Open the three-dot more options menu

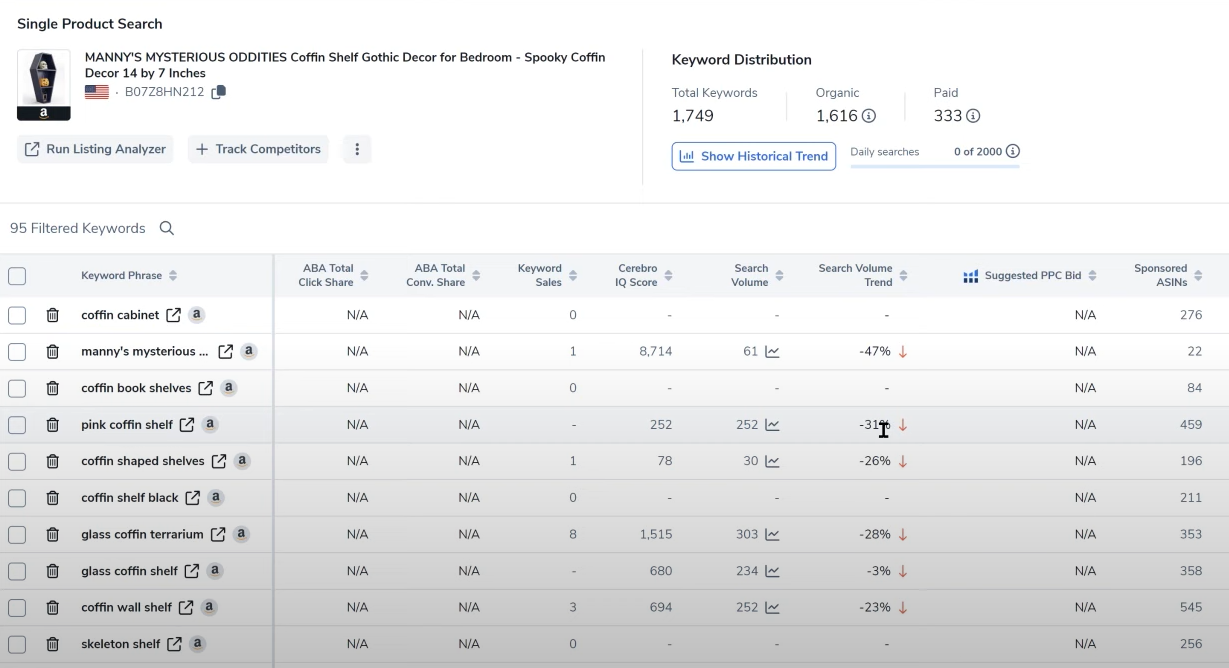point(357,149)
